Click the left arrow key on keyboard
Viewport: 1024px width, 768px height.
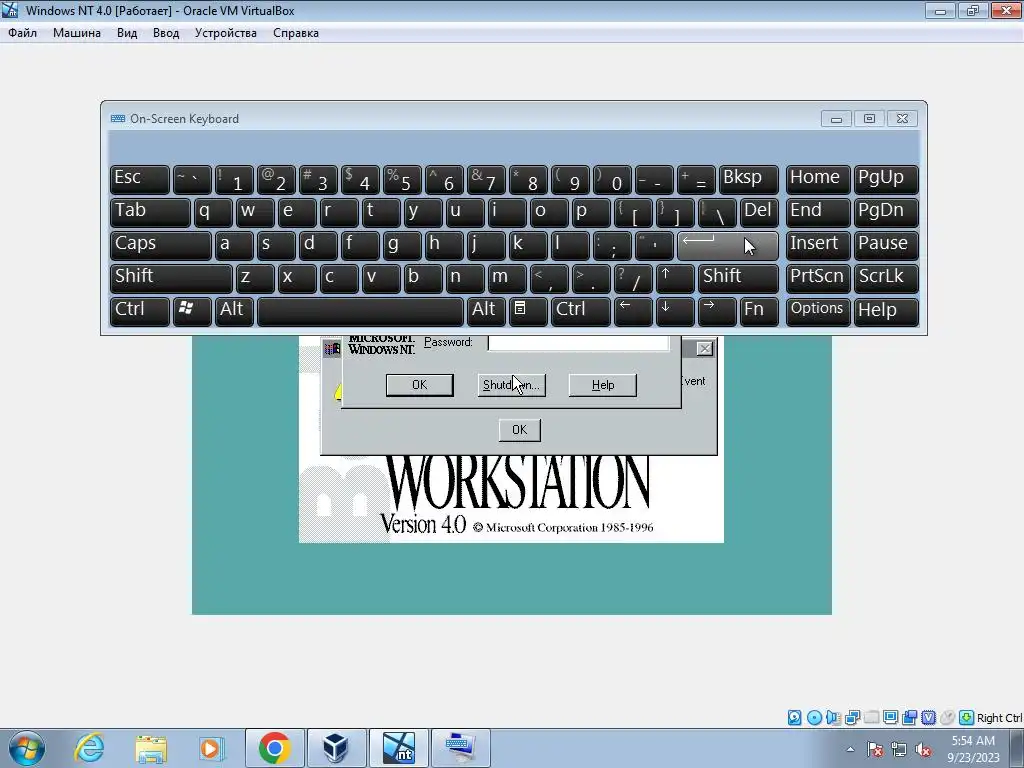click(633, 310)
